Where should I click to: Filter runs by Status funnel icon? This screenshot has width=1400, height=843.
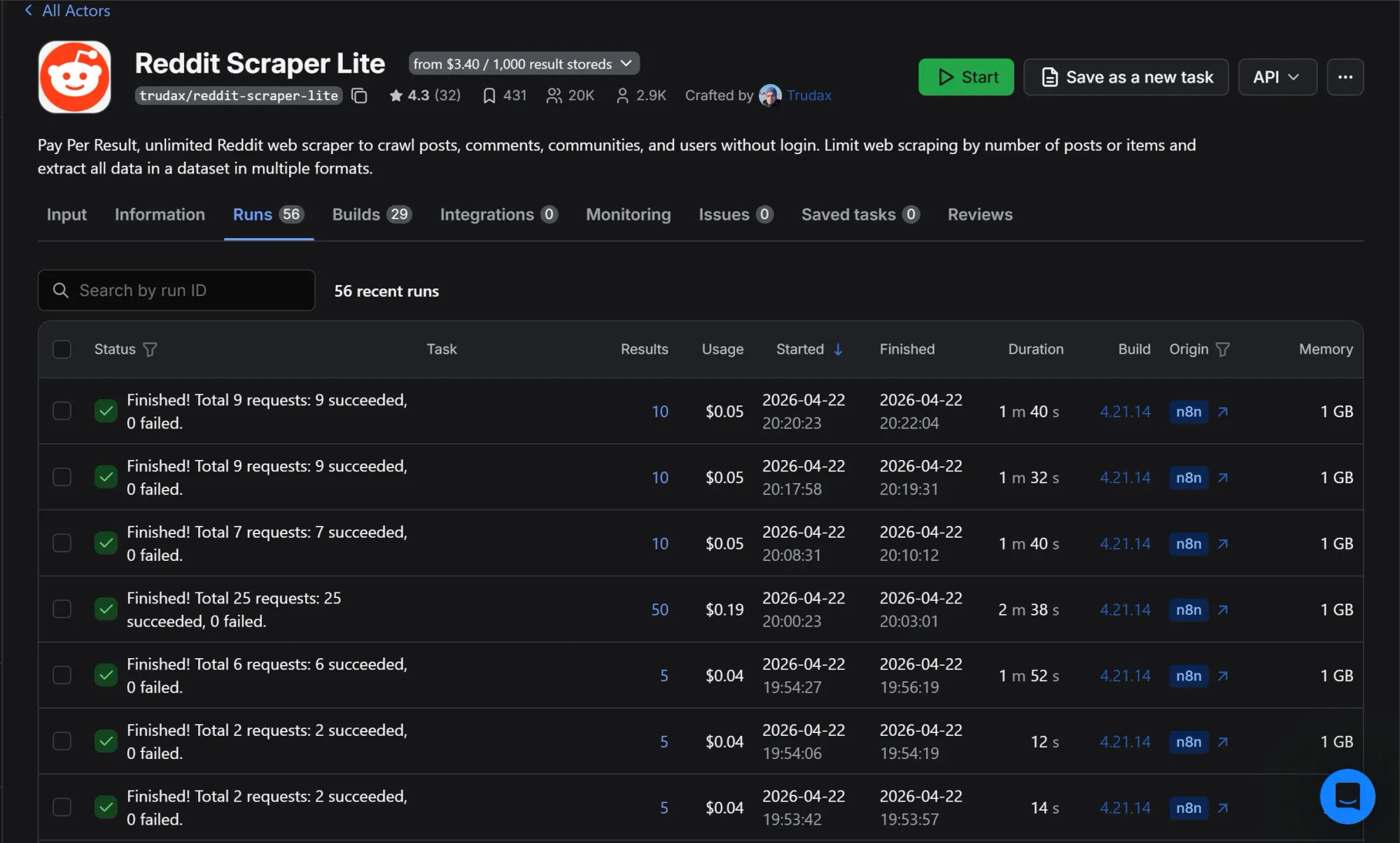pos(150,349)
